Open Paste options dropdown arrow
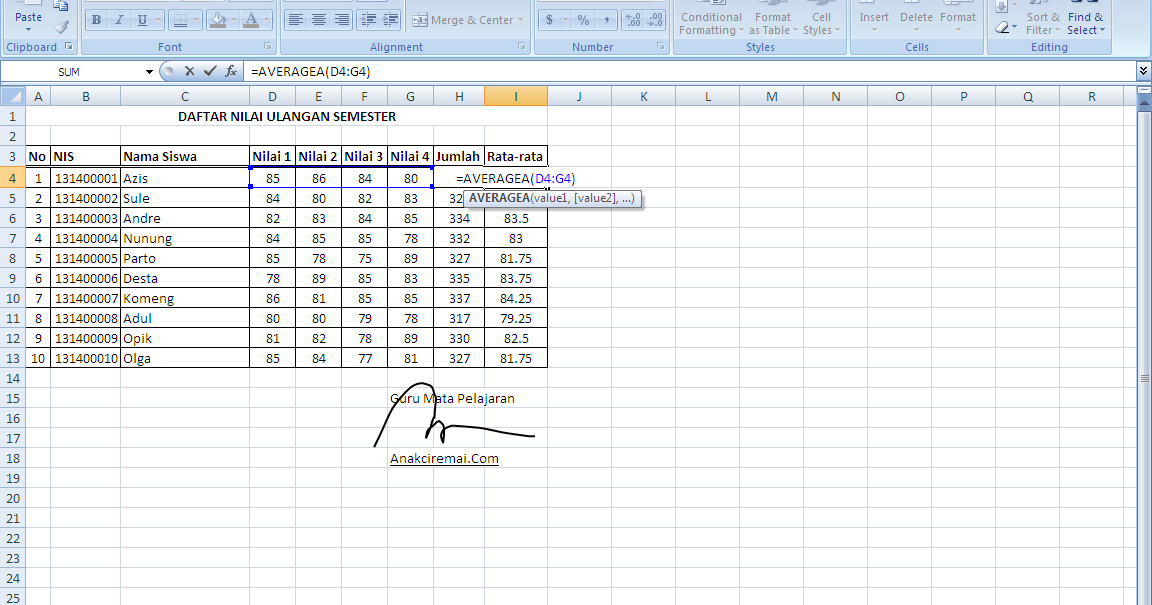 pyautogui.click(x=29, y=29)
